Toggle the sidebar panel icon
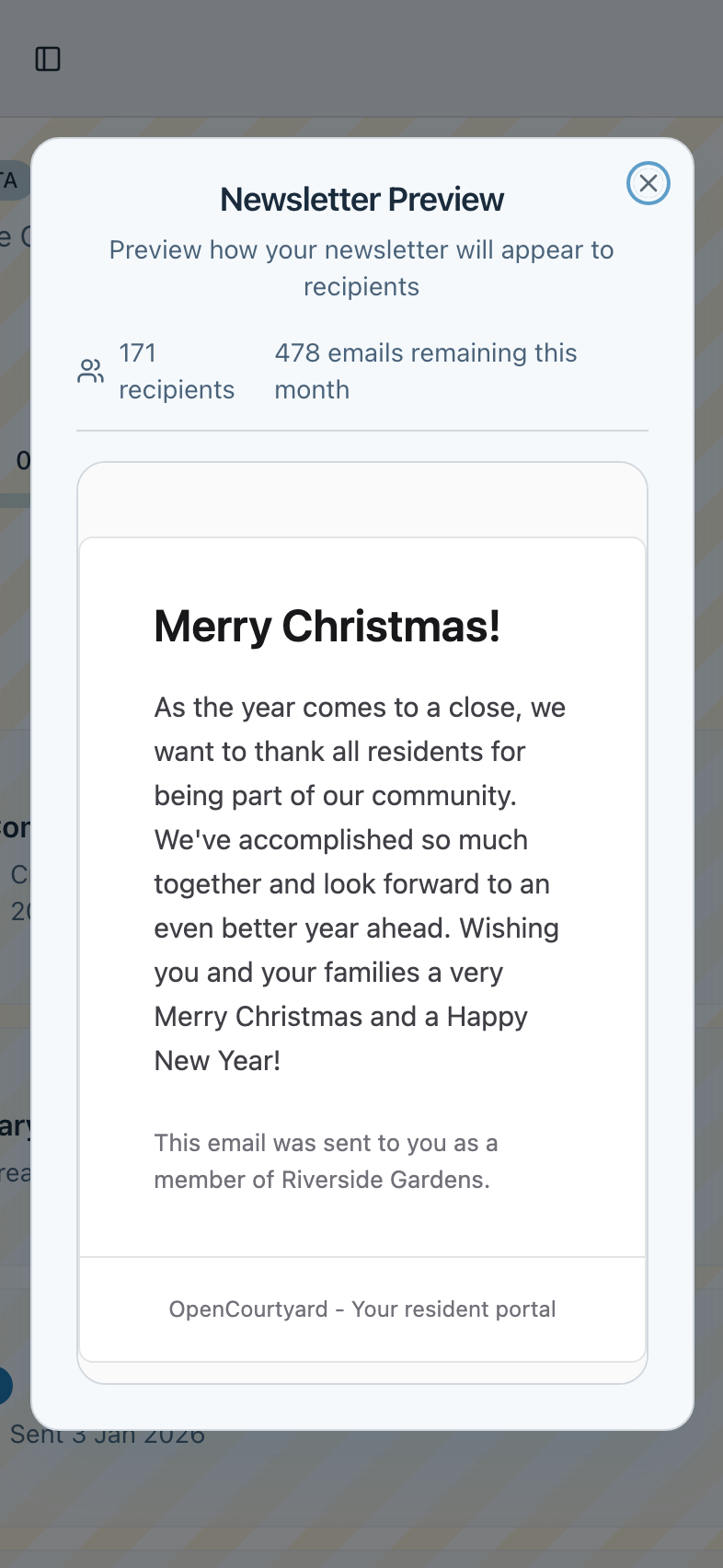The image size is (723, 1568). pos(48,59)
